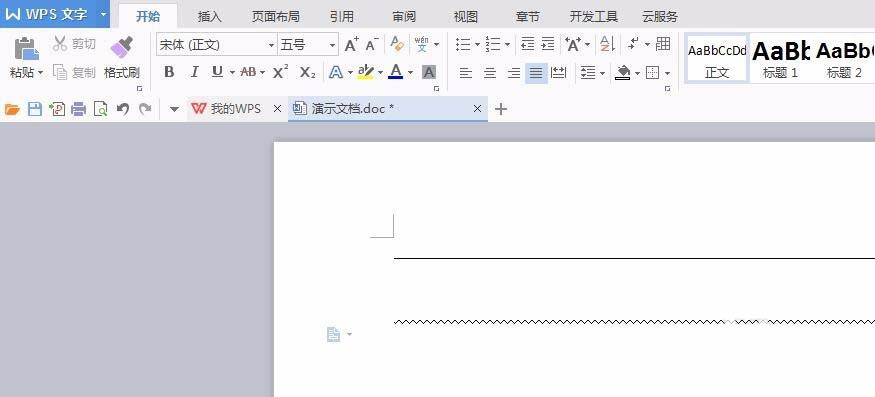Viewport: 875px width, 397px height.
Task: Switch to the 视图 ribbon tab
Action: click(466, 16)
